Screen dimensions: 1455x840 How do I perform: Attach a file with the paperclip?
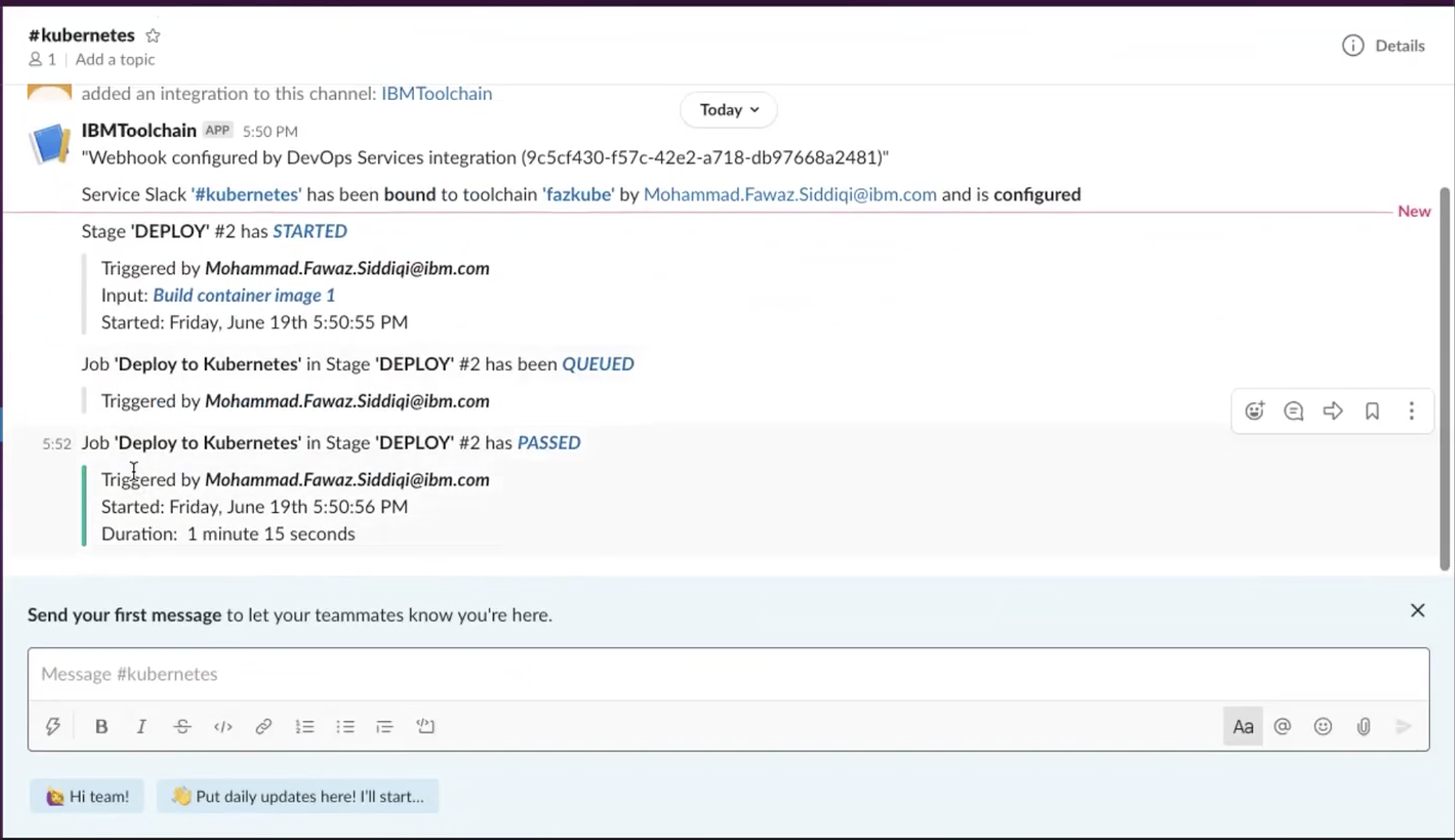pyautogui.click(x=1363, y=727)
